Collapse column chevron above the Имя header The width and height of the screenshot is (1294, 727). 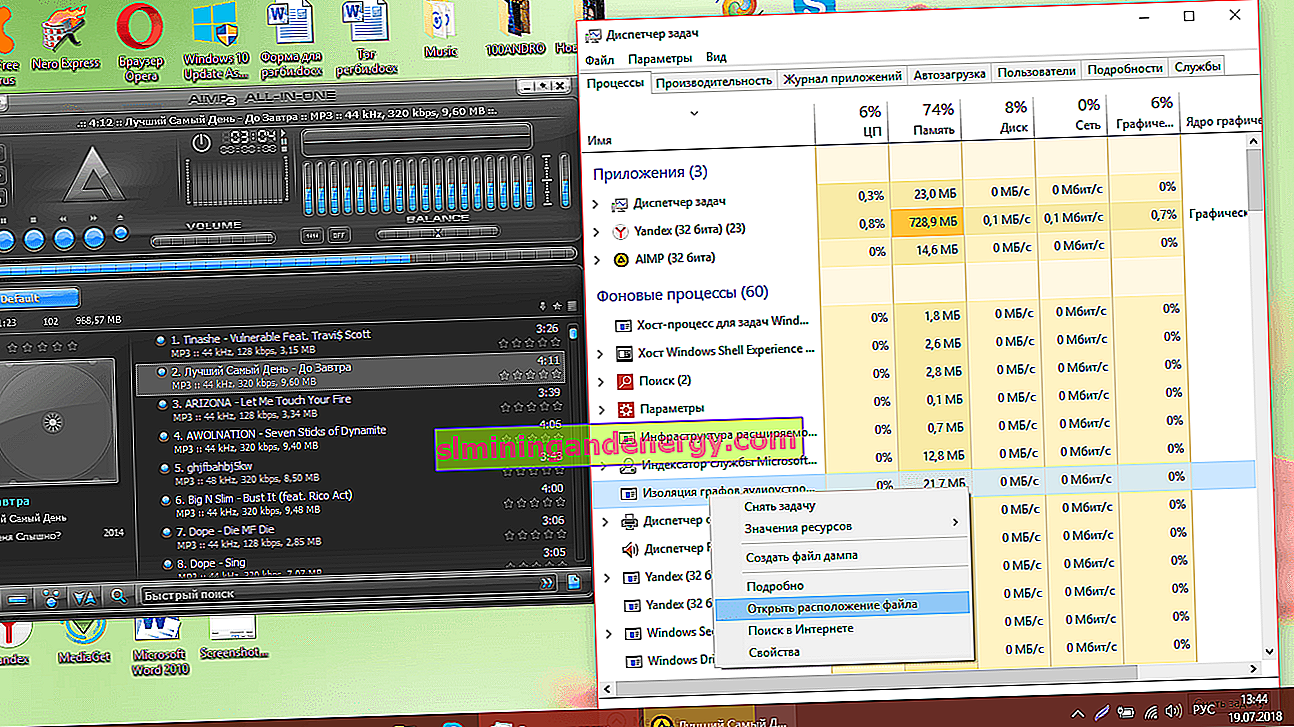(x=694, y=113)
